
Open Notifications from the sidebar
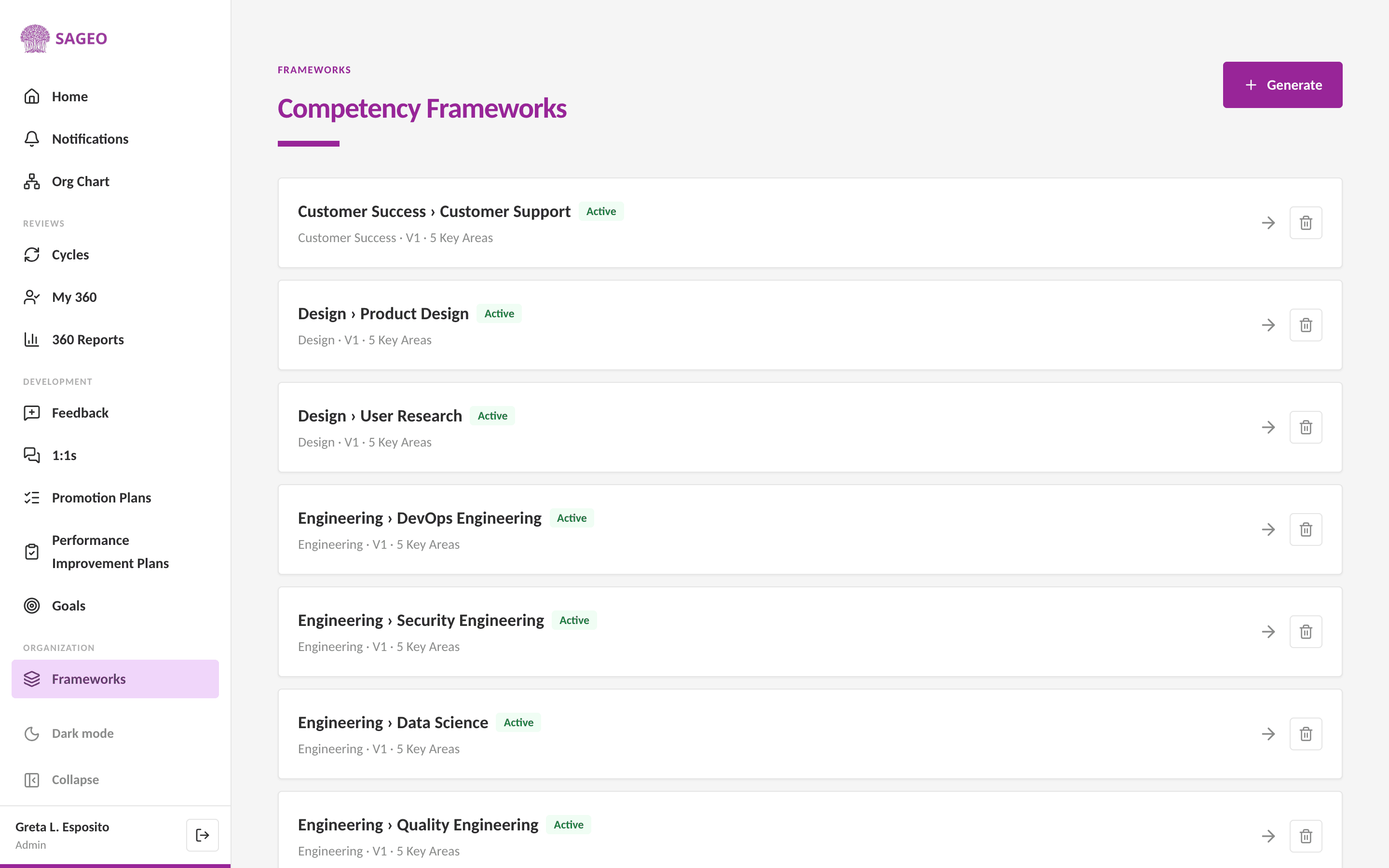(115, 139)
